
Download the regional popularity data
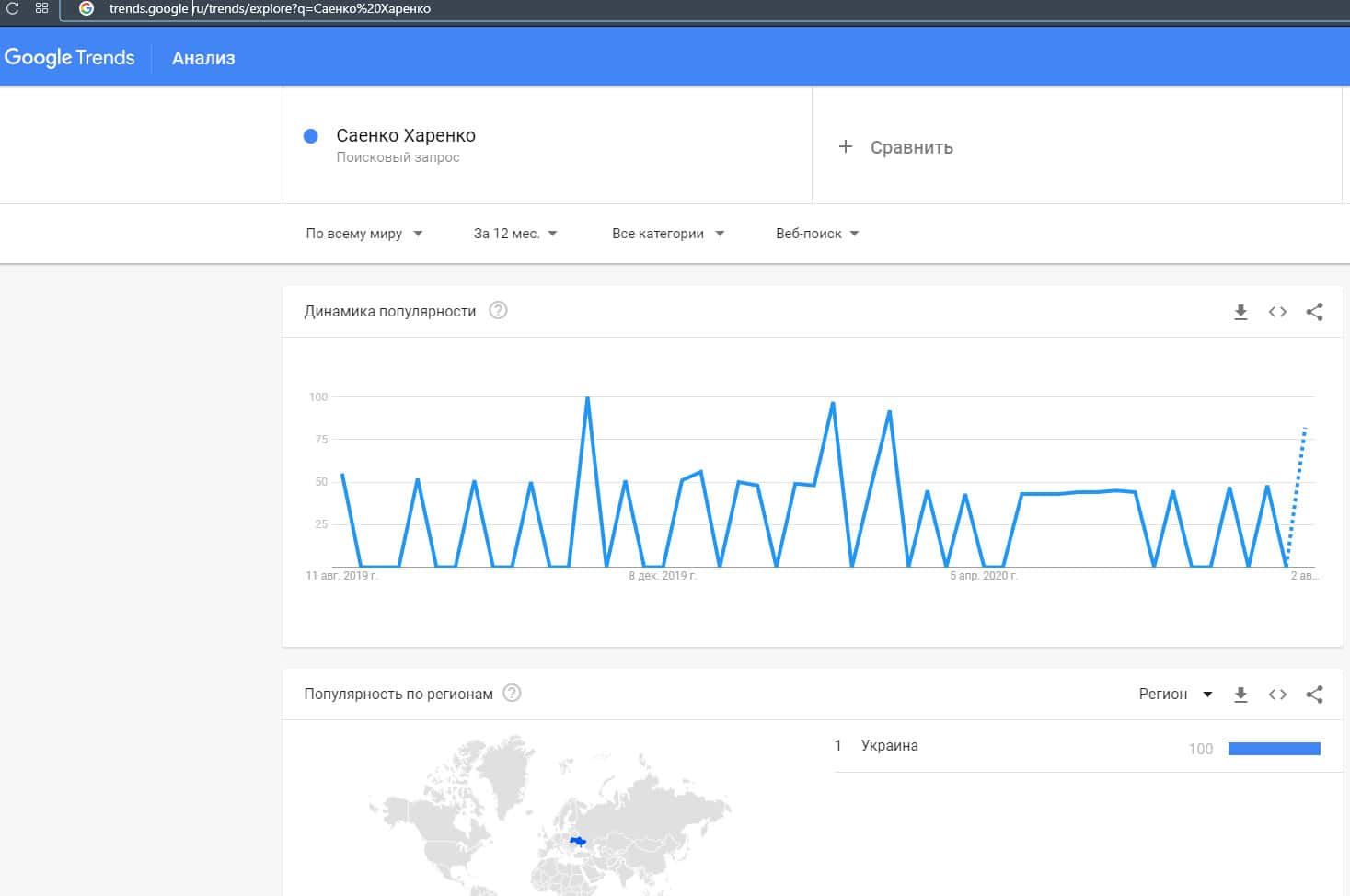pos(1240,695)
